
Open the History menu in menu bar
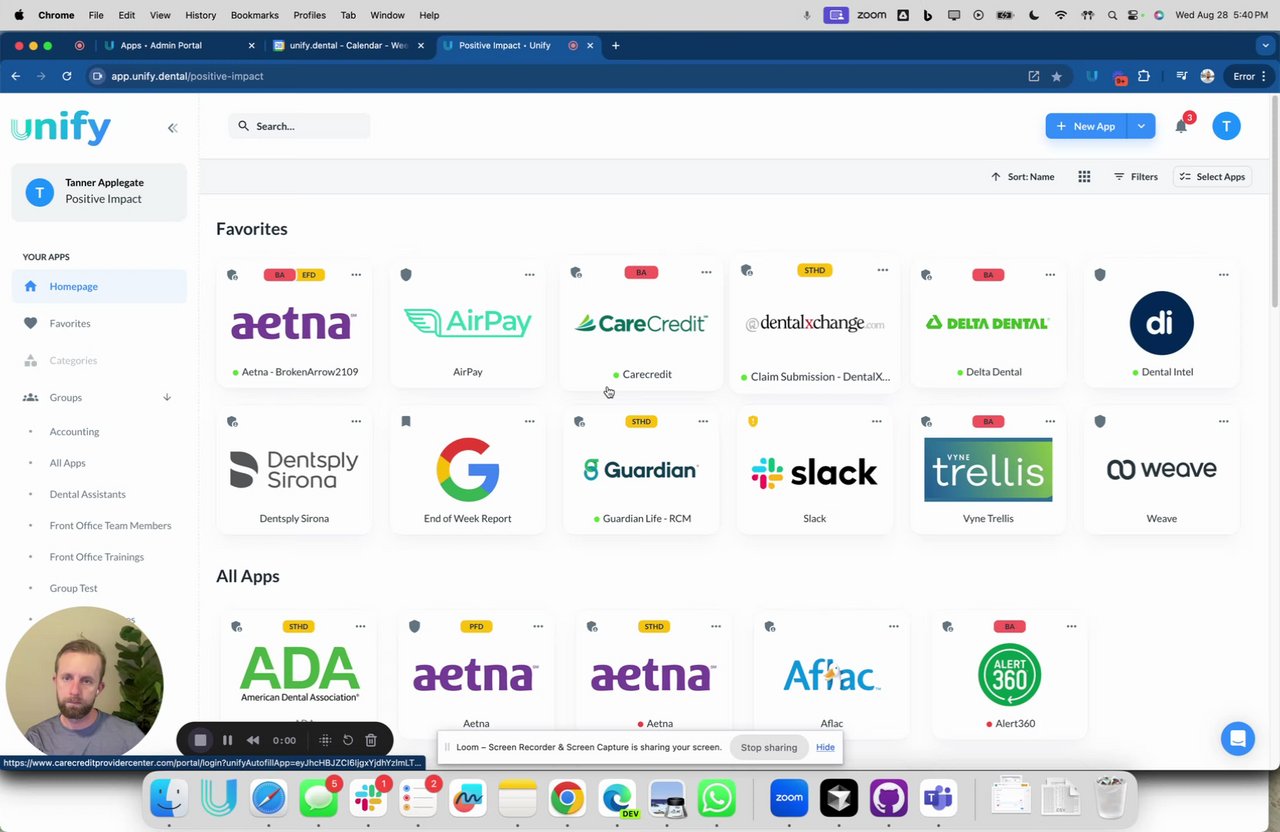[200, 15]
